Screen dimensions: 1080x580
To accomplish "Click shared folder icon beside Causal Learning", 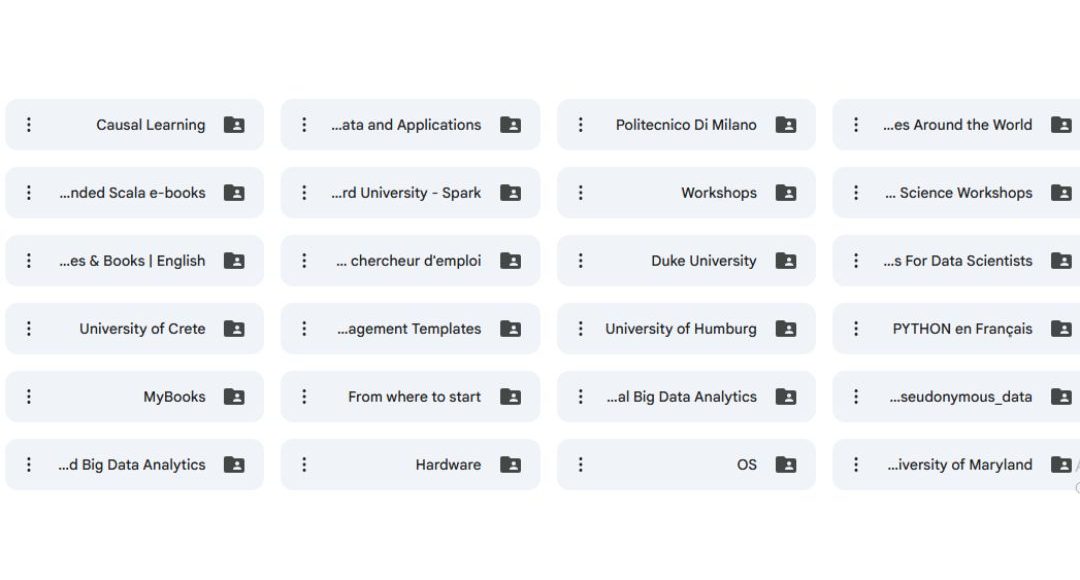I will (234, 125).
